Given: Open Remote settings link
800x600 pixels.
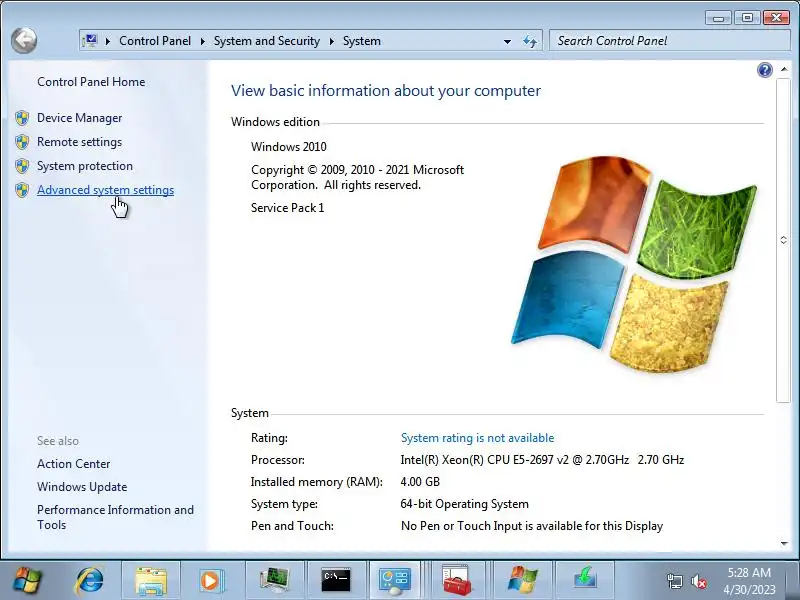Looking at the screenshot, I should click(x=80, y=142).
